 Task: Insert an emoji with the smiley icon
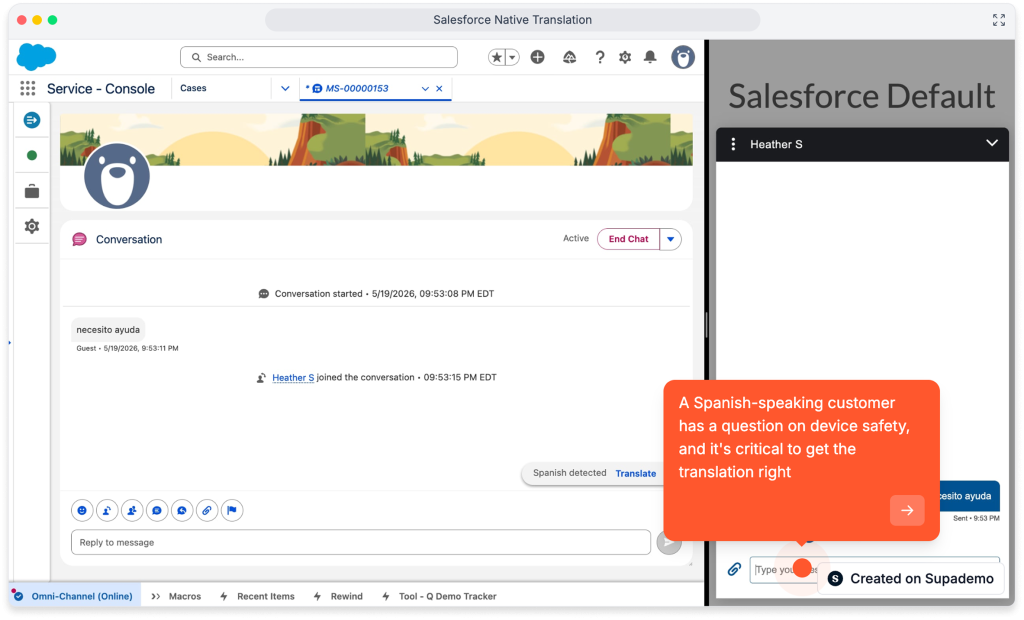(x=82, y=510)
